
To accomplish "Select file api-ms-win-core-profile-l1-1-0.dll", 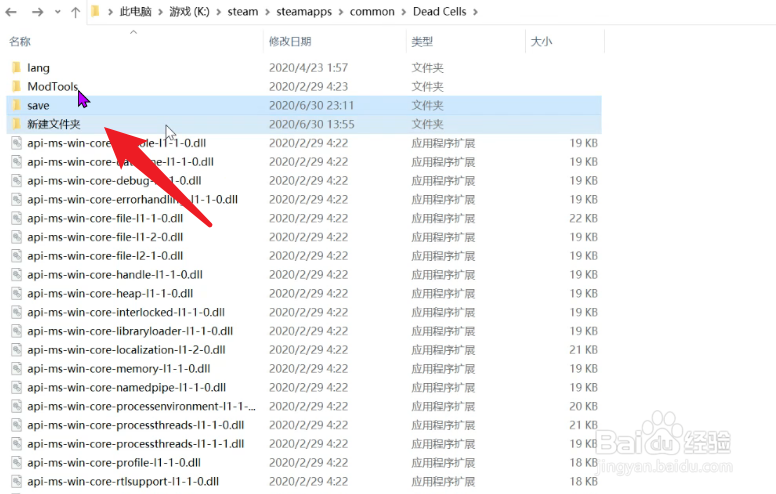I will click(114, 463).
